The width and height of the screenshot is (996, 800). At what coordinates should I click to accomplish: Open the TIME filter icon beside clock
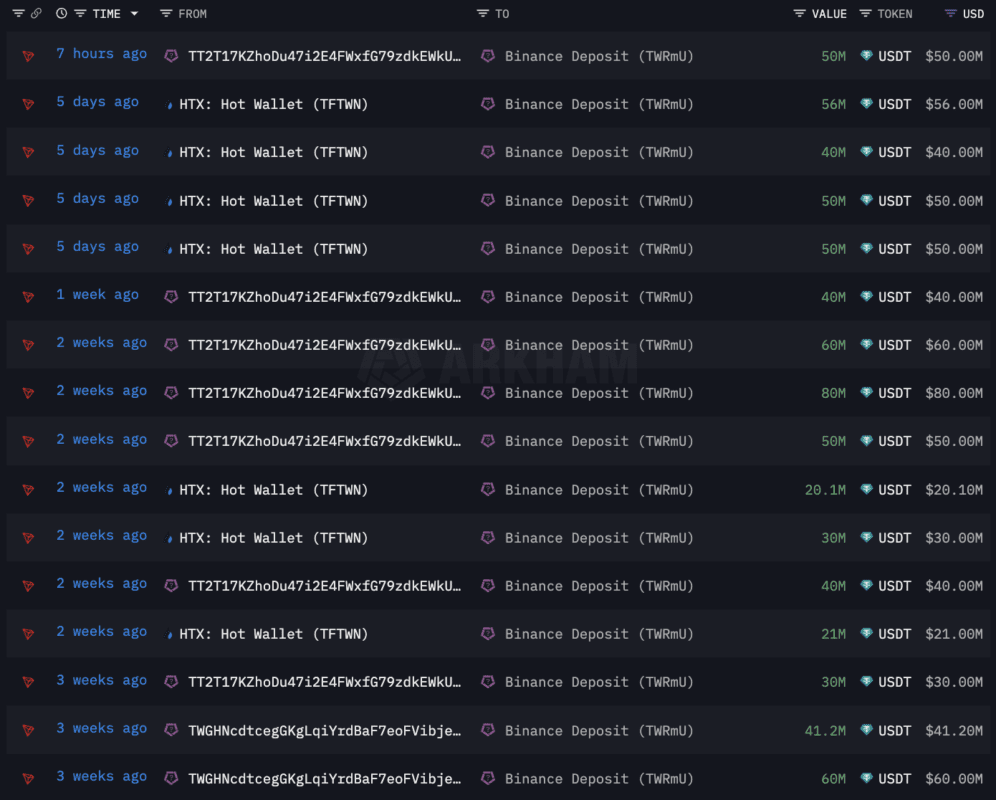coord(80,13)
